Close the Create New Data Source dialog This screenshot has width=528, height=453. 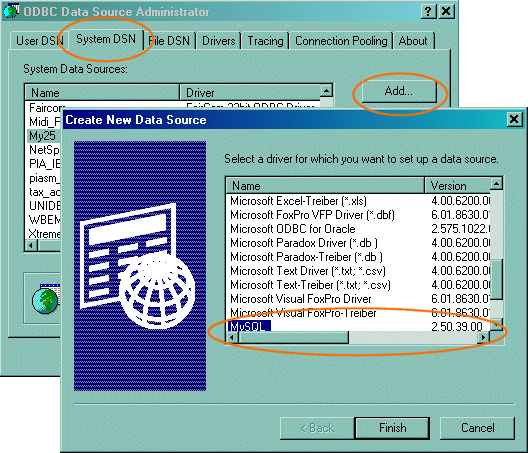pos(514,119)
